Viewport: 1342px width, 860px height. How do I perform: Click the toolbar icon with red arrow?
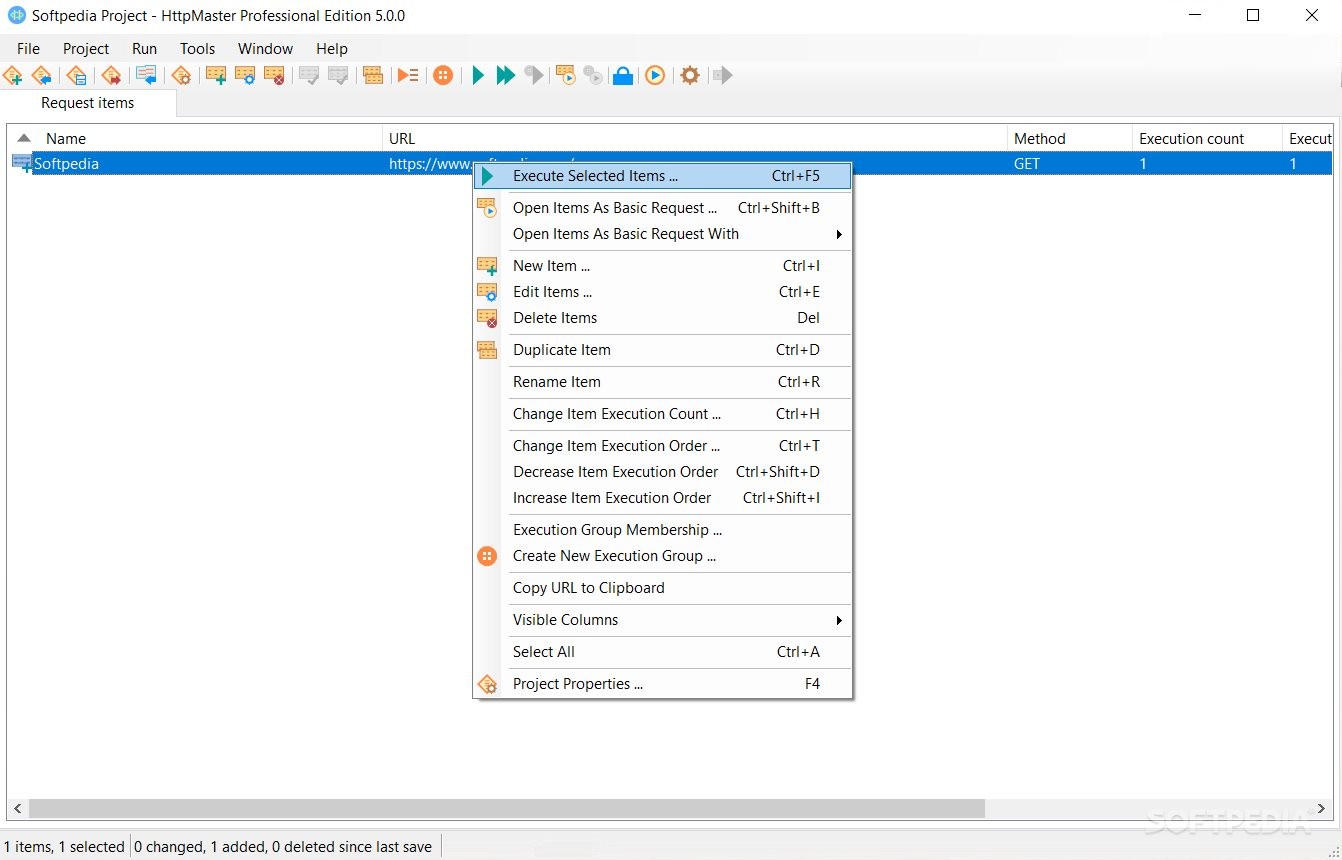coord(111,75)
